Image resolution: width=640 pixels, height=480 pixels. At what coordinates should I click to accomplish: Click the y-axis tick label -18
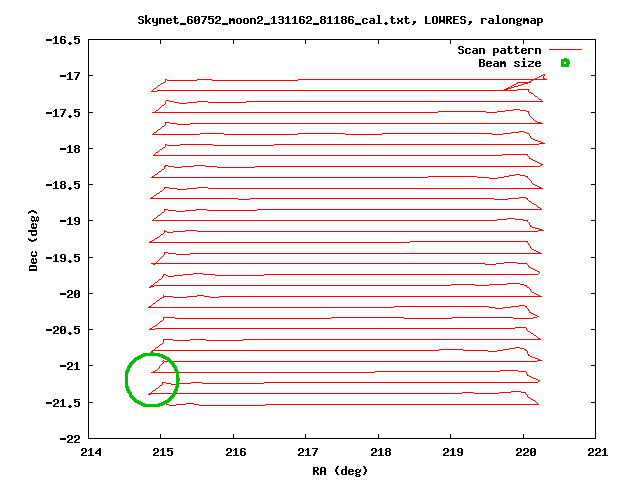(x=70, y=149)
